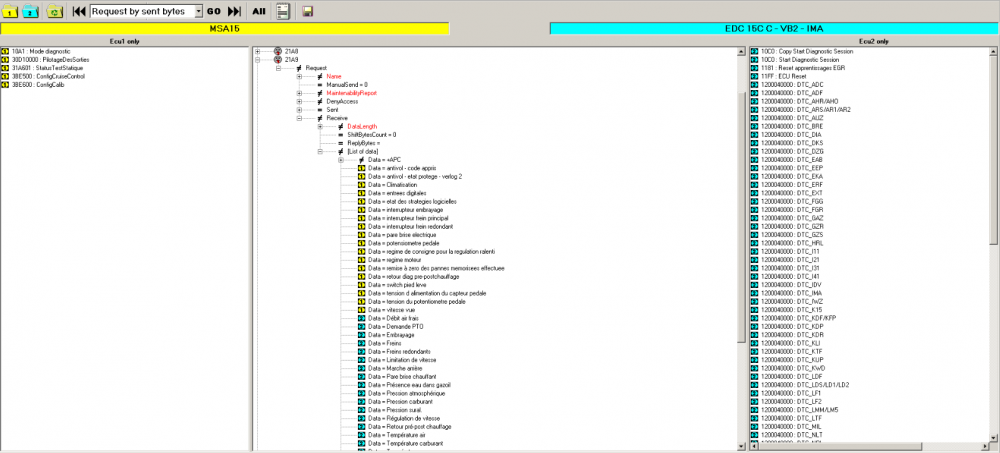1000x453 pixels.
Task: Click yellow icon beside 10A1 : Mode diagnostic
Action: tap(6, 51)
